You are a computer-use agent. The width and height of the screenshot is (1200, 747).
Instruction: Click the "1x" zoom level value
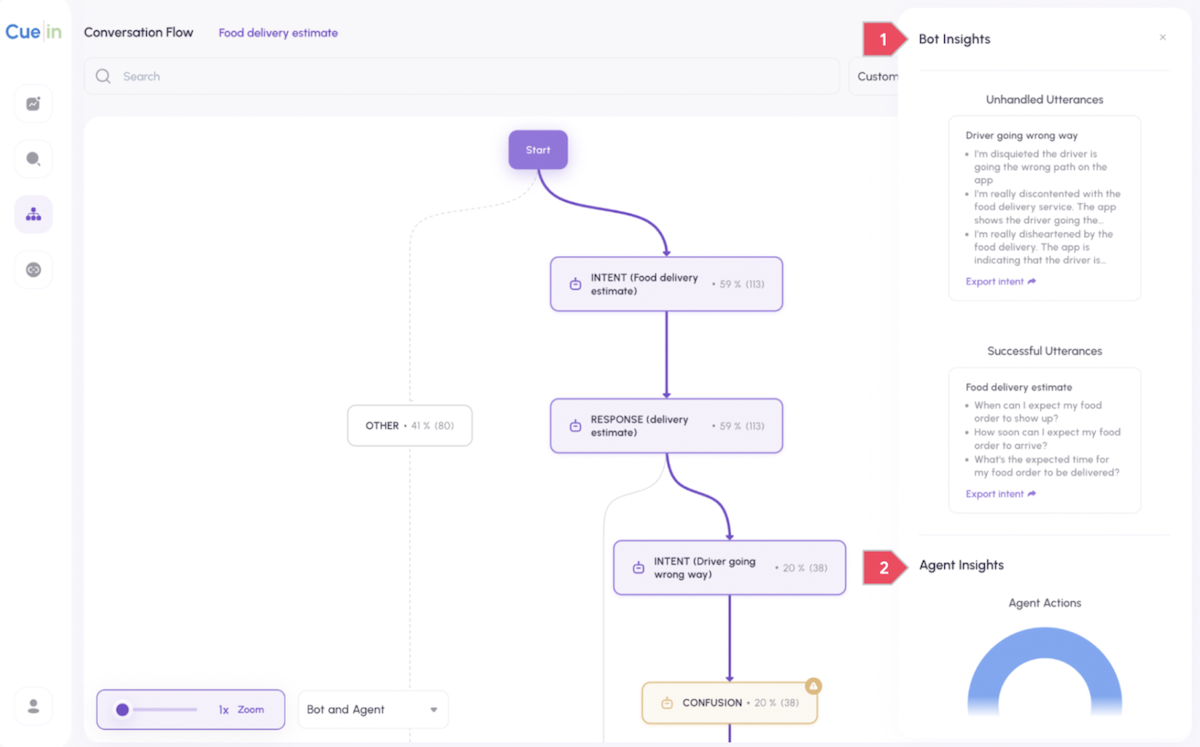point(224,710)
